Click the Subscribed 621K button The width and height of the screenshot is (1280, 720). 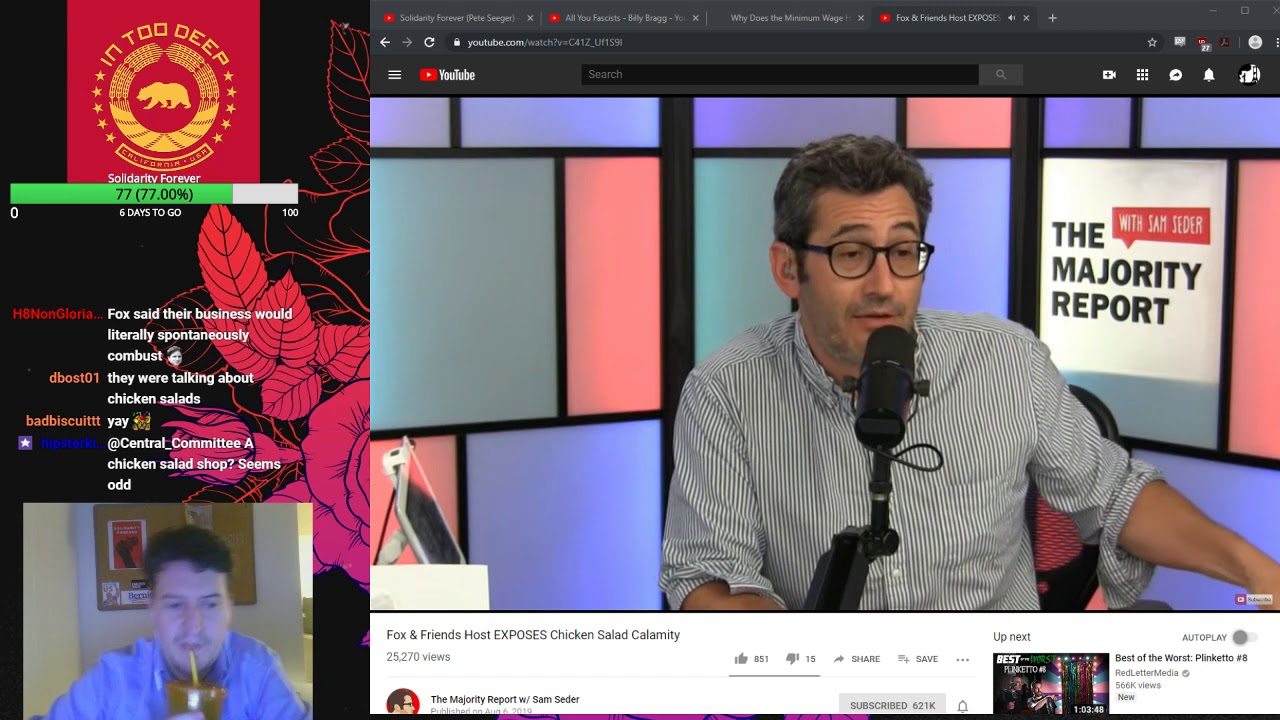point(892,705)
